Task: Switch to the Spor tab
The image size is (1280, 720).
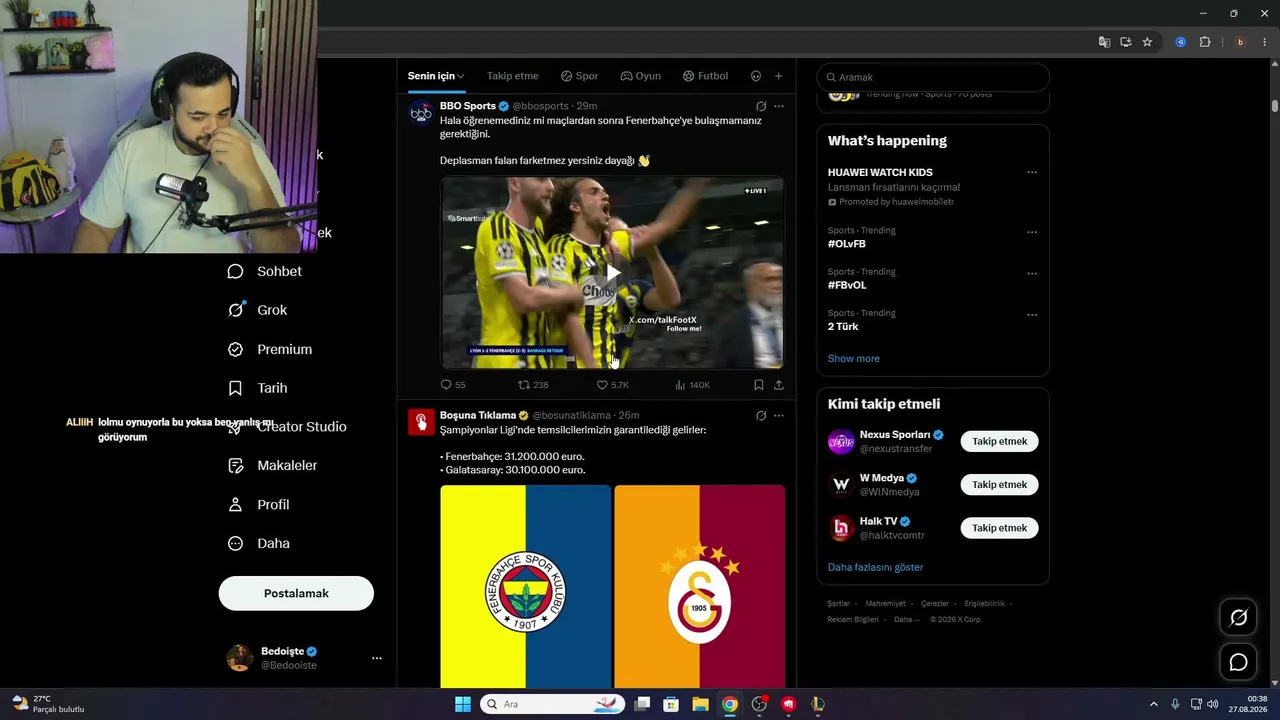Action: pyautogui.click(x=579, y=76)
